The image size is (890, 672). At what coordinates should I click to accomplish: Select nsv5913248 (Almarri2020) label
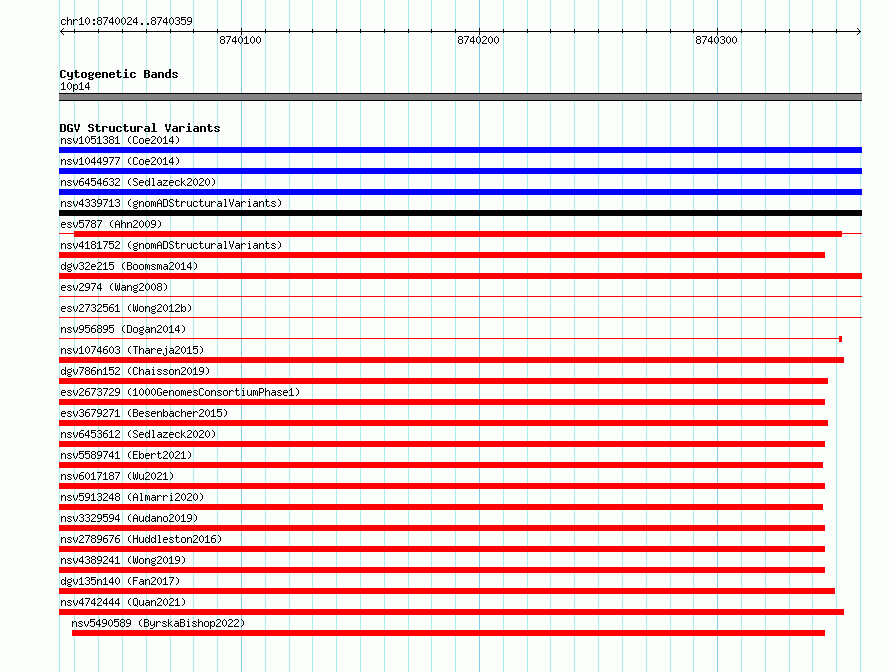[x=132, y=497]
